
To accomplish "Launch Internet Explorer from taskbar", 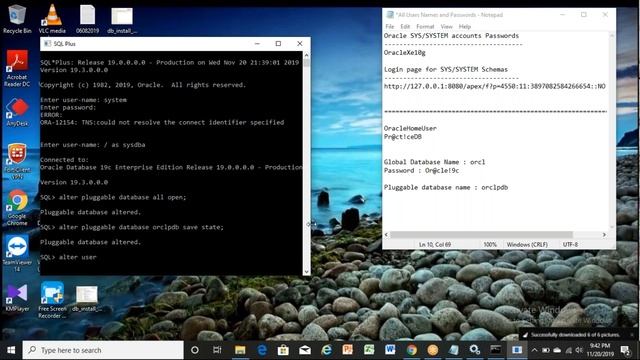I will pos(326,350).
